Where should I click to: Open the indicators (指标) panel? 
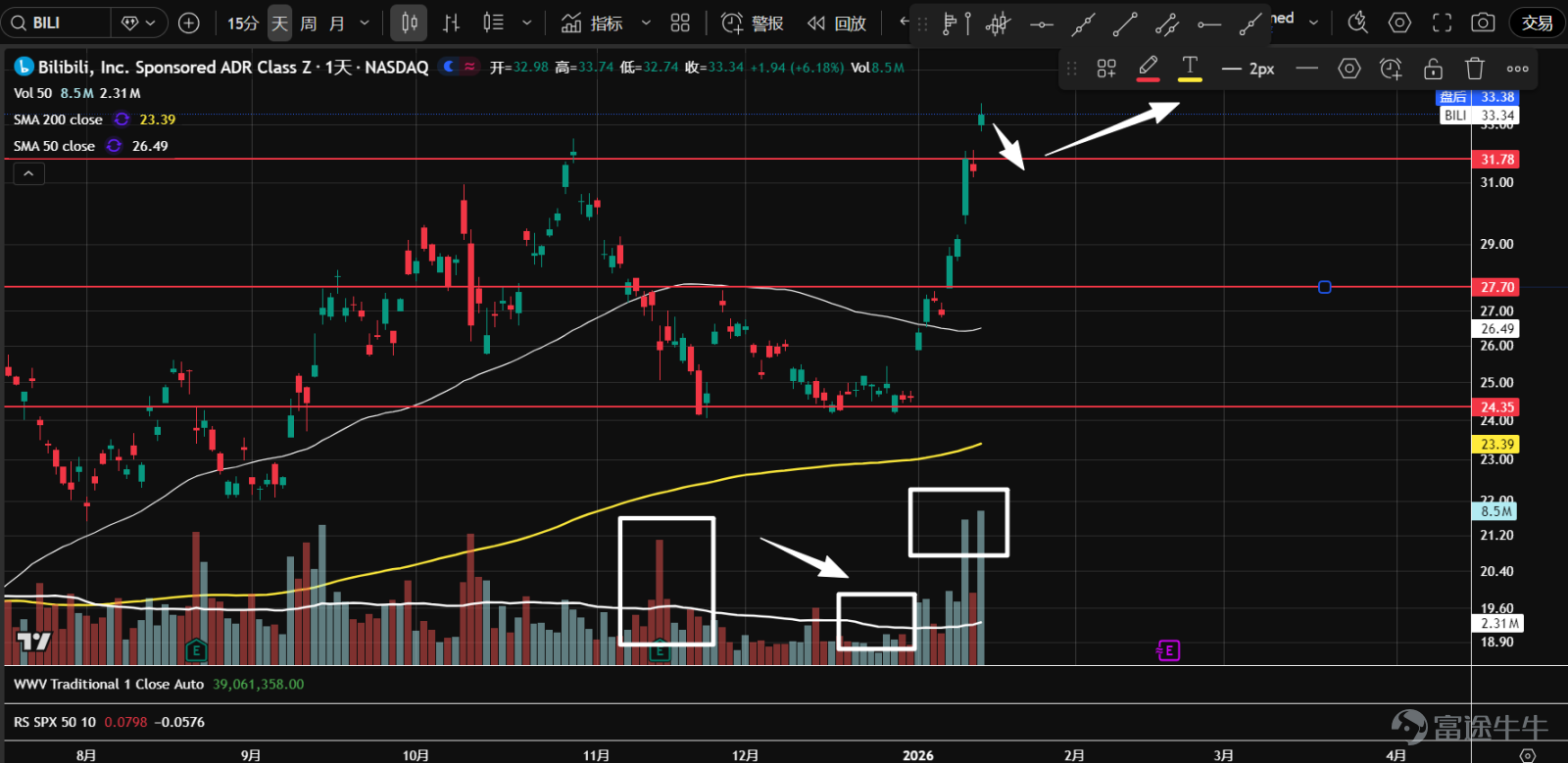pyautogui.click(x=592, y=23)
